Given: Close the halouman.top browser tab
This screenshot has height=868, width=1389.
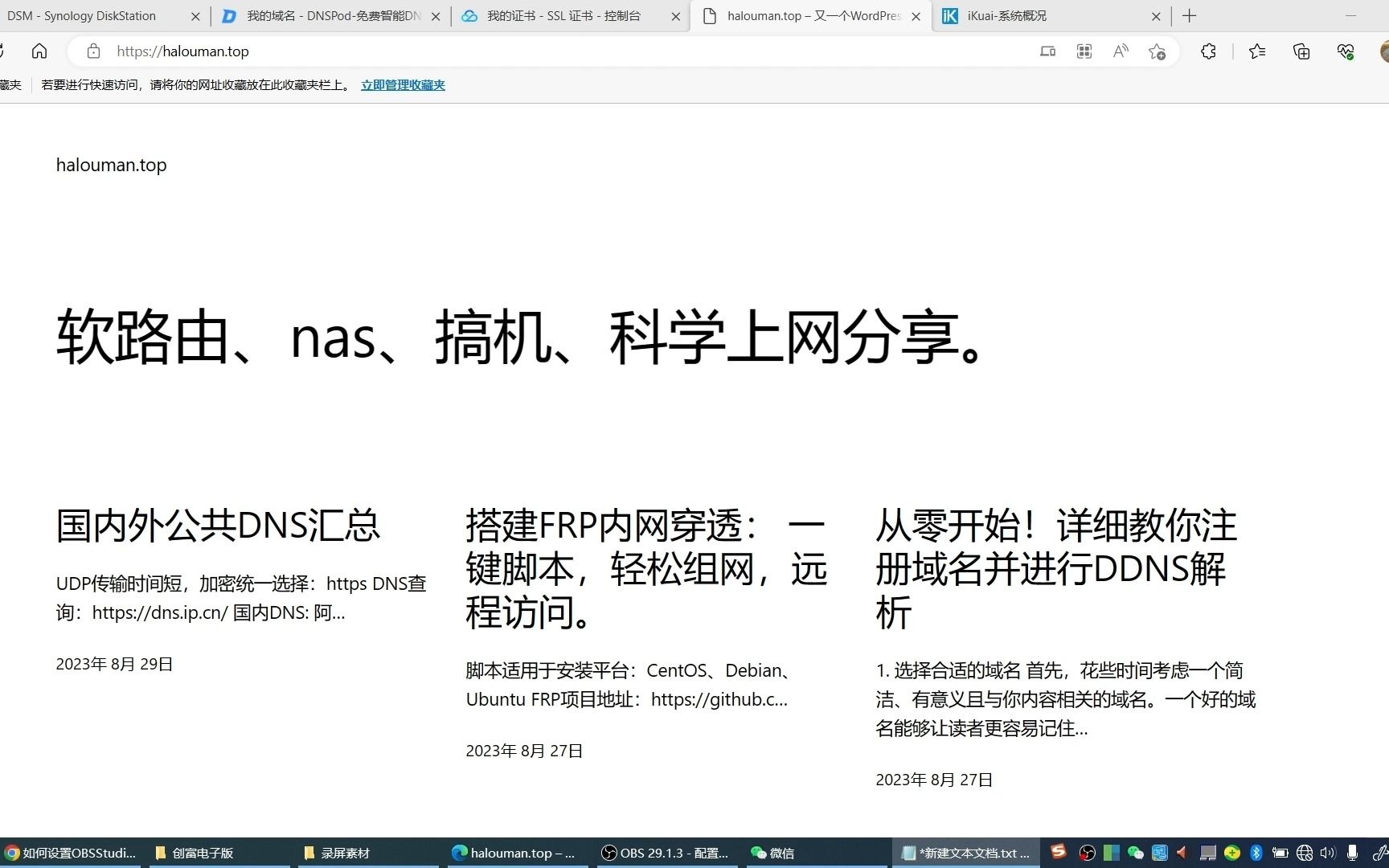Looking at the screenshot, I should coord(916,16).
